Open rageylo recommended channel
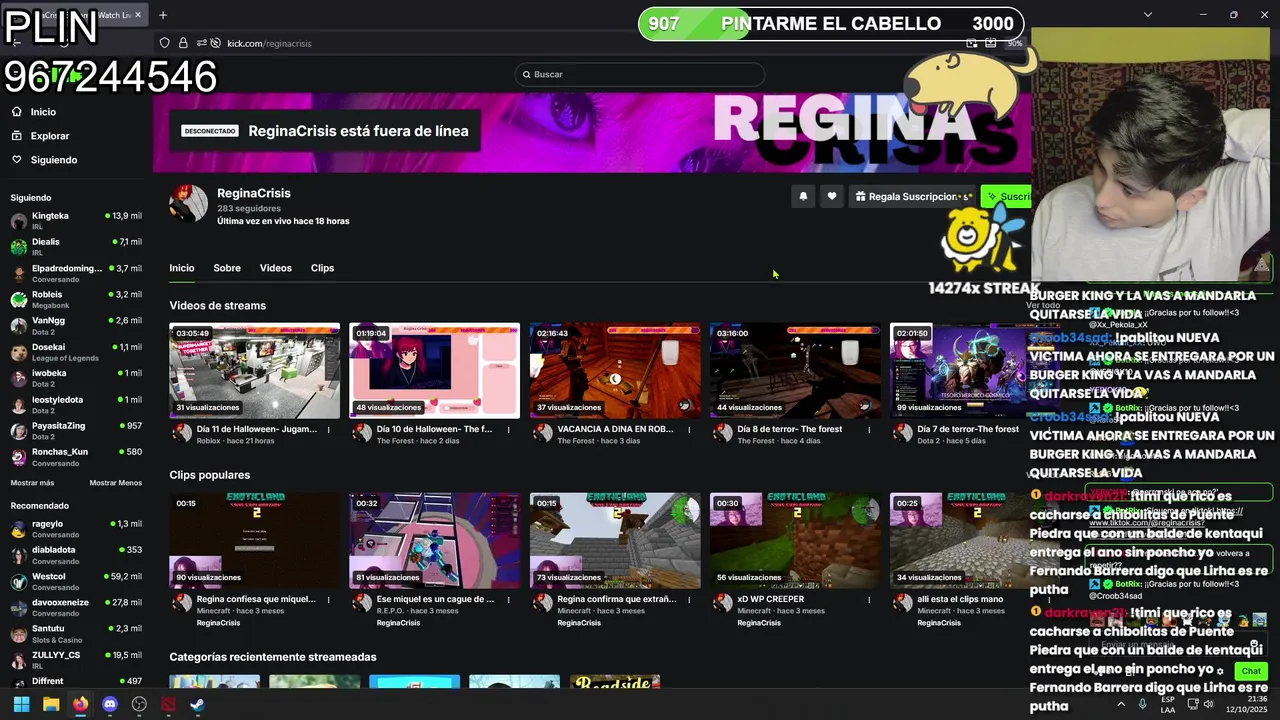Viewport: 1280px width, 720px height. pyautogui.click(x=76, y=529)
